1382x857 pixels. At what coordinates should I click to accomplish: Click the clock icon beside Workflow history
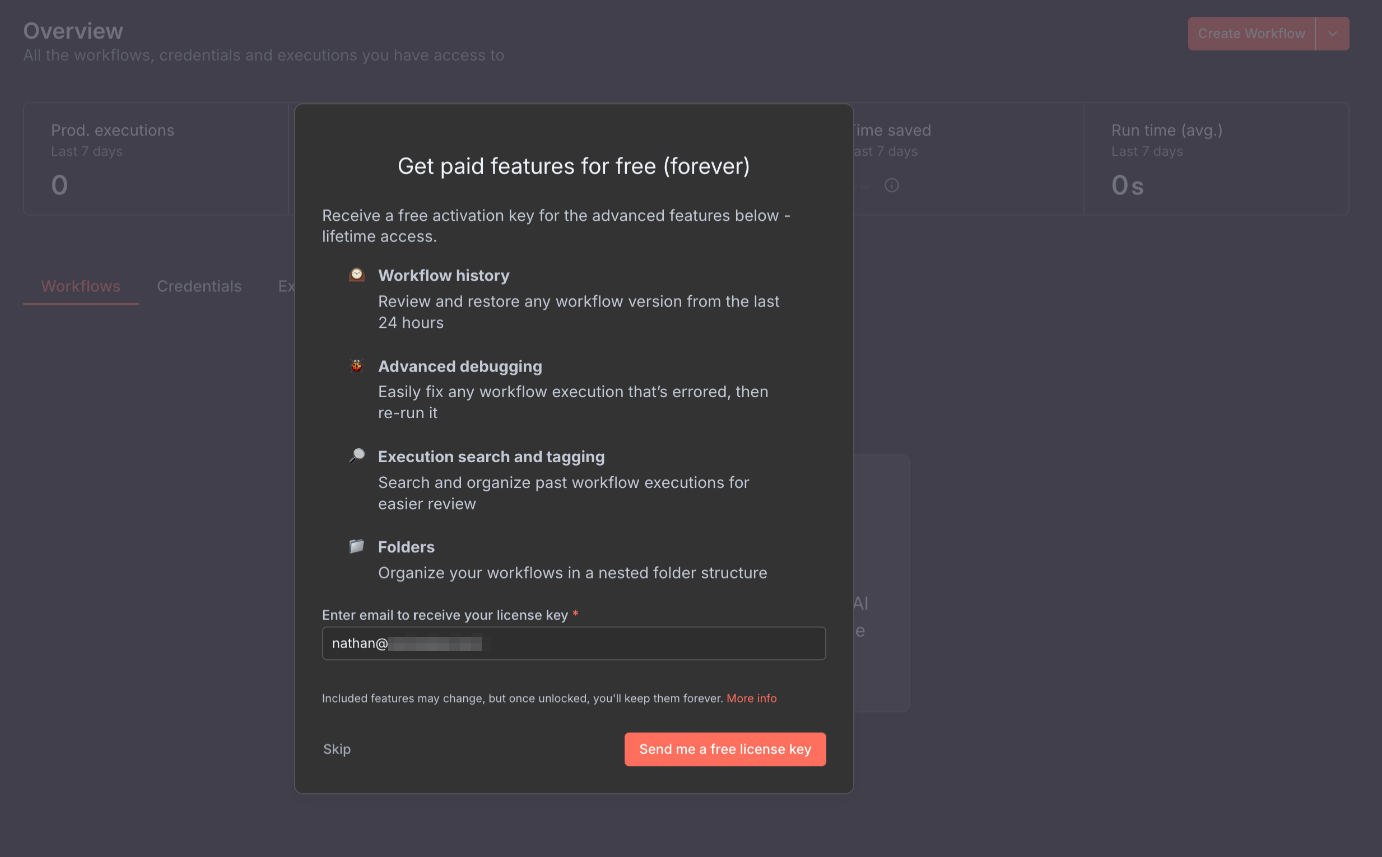(x=357, y=275)
